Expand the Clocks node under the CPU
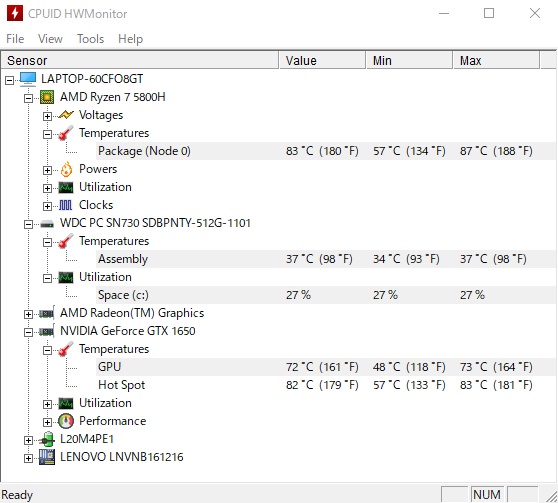This screenshot has width=558, height=503. tap(47, 206)
